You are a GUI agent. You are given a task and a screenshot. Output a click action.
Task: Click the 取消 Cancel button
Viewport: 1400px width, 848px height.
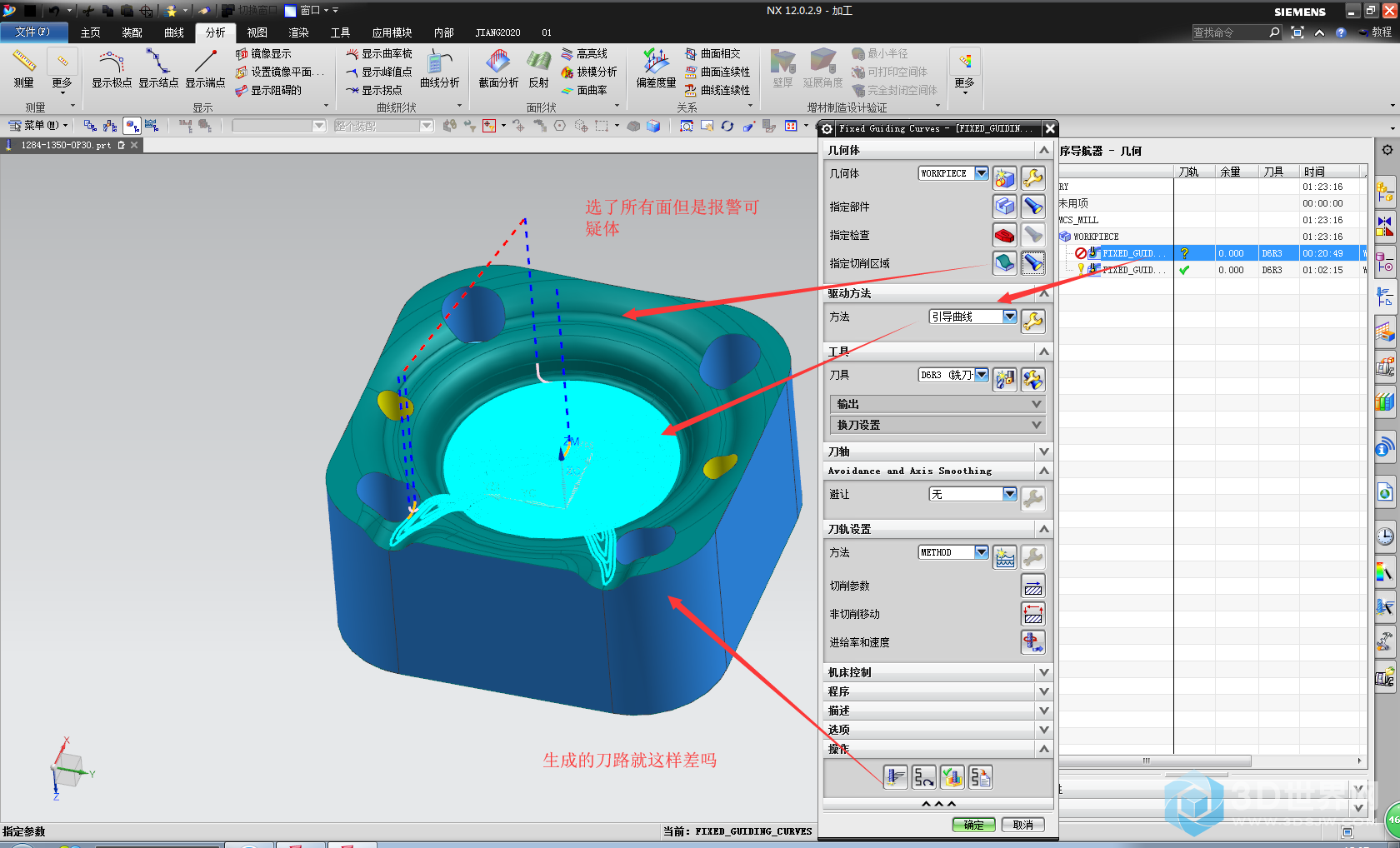click(x=1023, y=825)
